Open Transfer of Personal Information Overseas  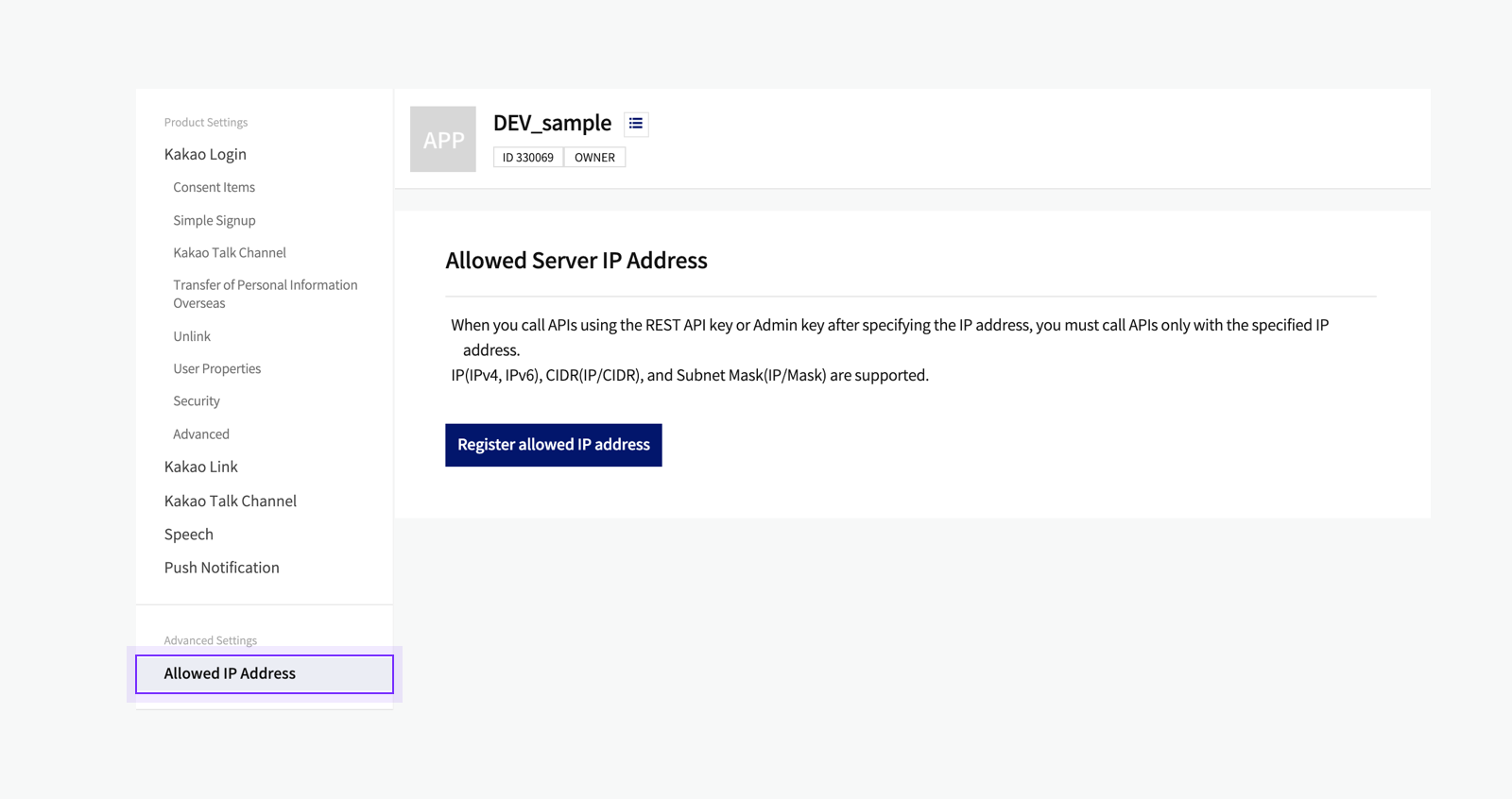[x=266, y=294]
